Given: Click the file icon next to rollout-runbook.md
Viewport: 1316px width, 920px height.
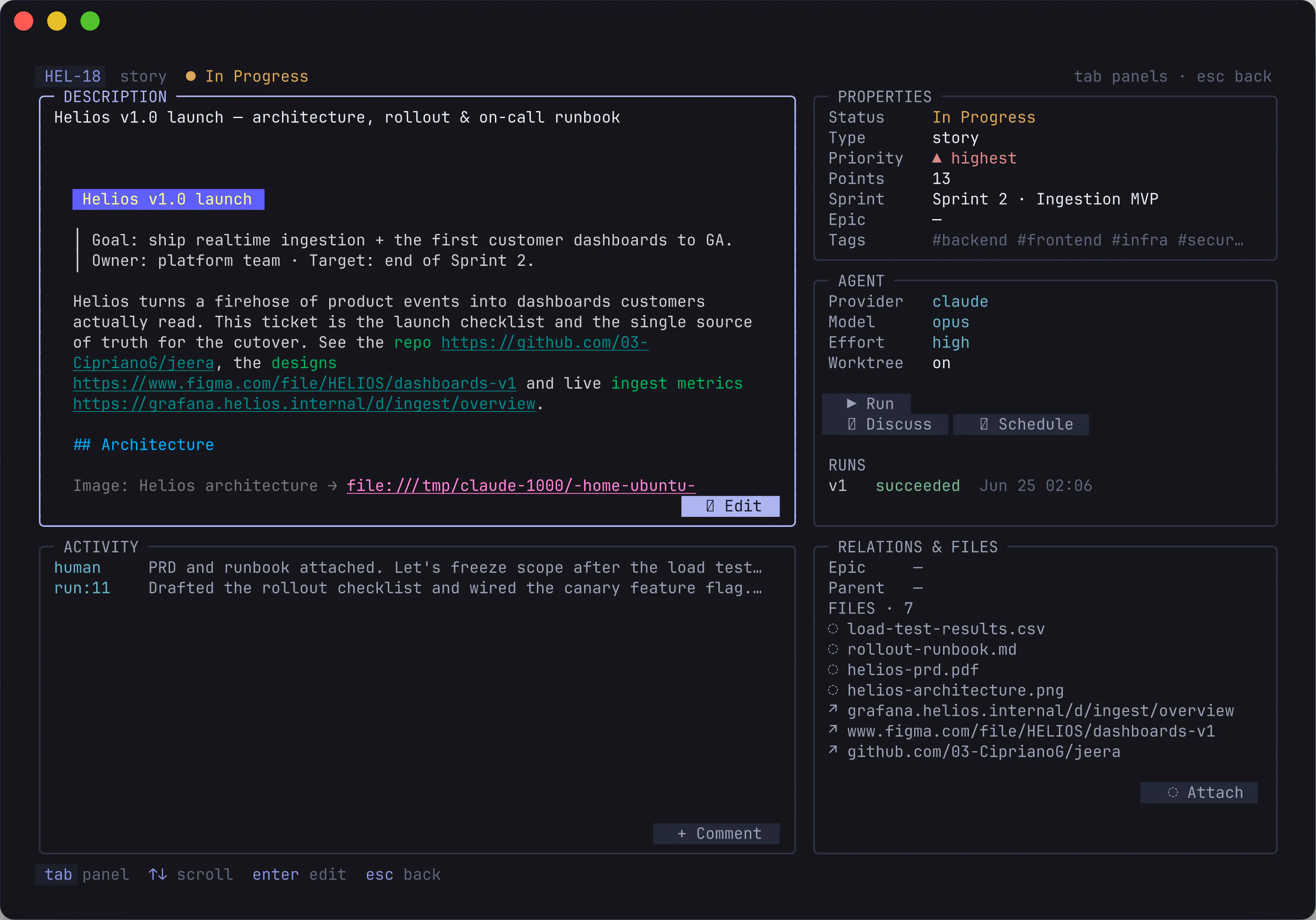Looking at the screenshot, I should point(833,649).
